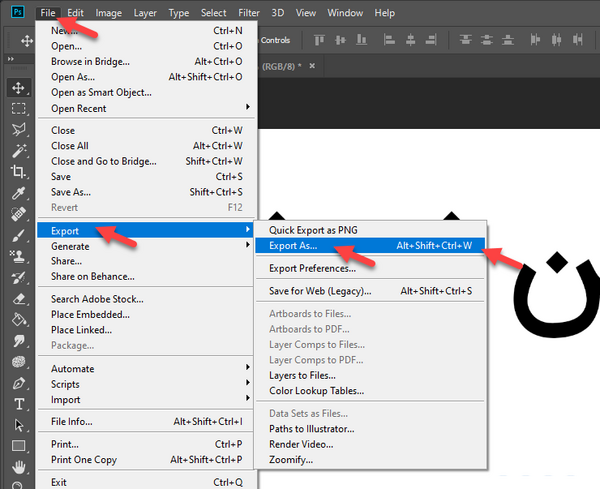Click Distribute horizontal centers icon
This screenshot has height=489, width=600.
click(556, 39)
